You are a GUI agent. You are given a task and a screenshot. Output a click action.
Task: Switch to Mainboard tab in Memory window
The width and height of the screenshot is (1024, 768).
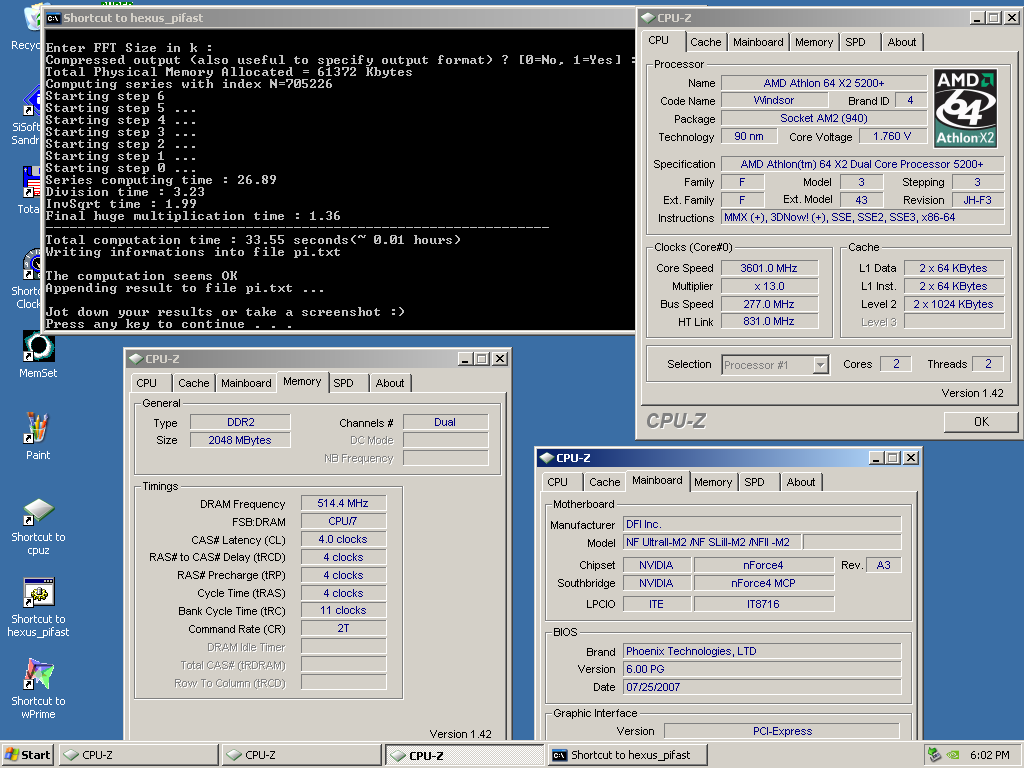click(x=246, y=383)
